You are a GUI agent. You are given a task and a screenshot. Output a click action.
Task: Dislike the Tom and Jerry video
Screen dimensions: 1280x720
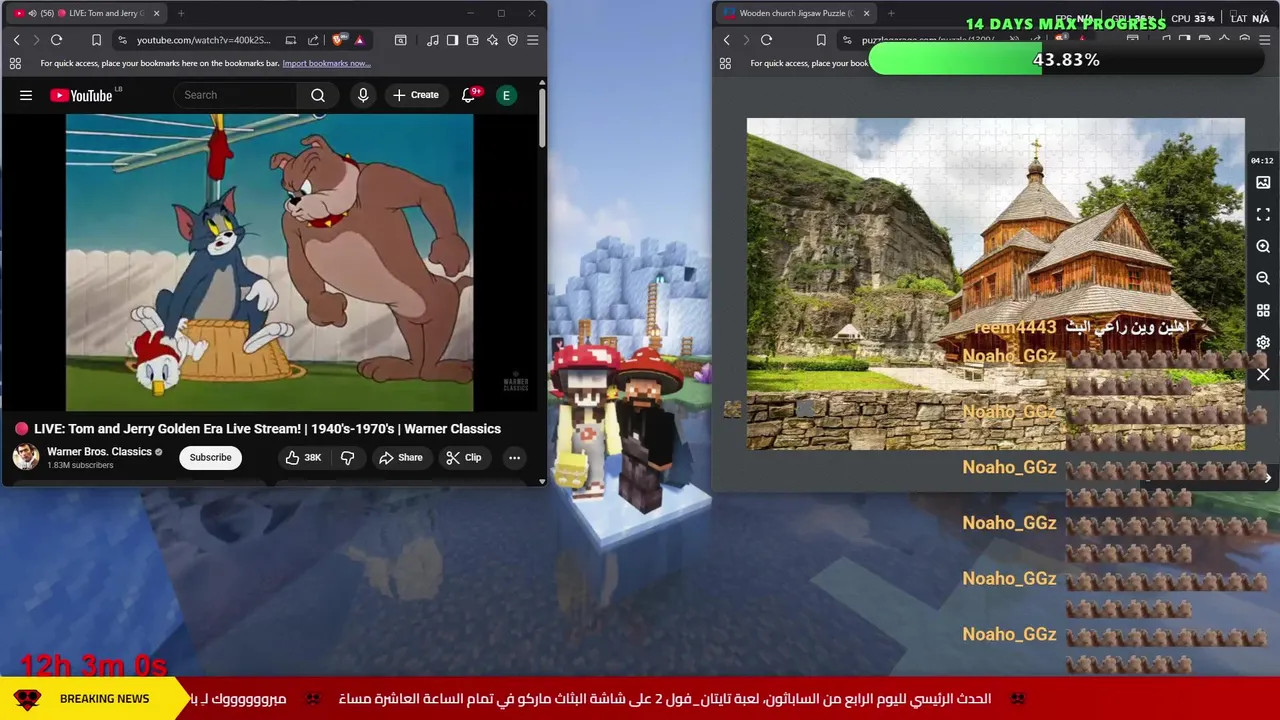click(347, 457)
